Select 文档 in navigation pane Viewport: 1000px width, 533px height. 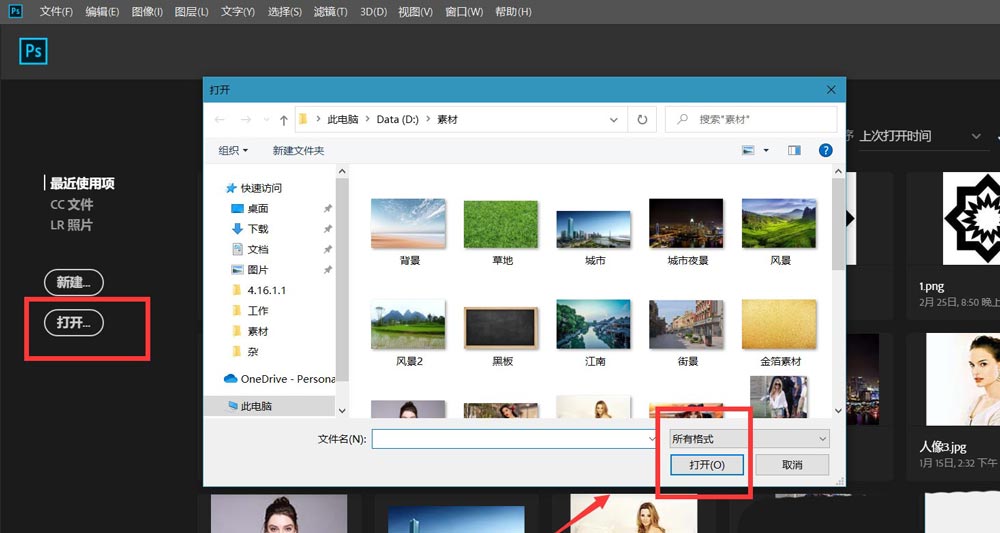pyautogui.click(x=250, y=249)
